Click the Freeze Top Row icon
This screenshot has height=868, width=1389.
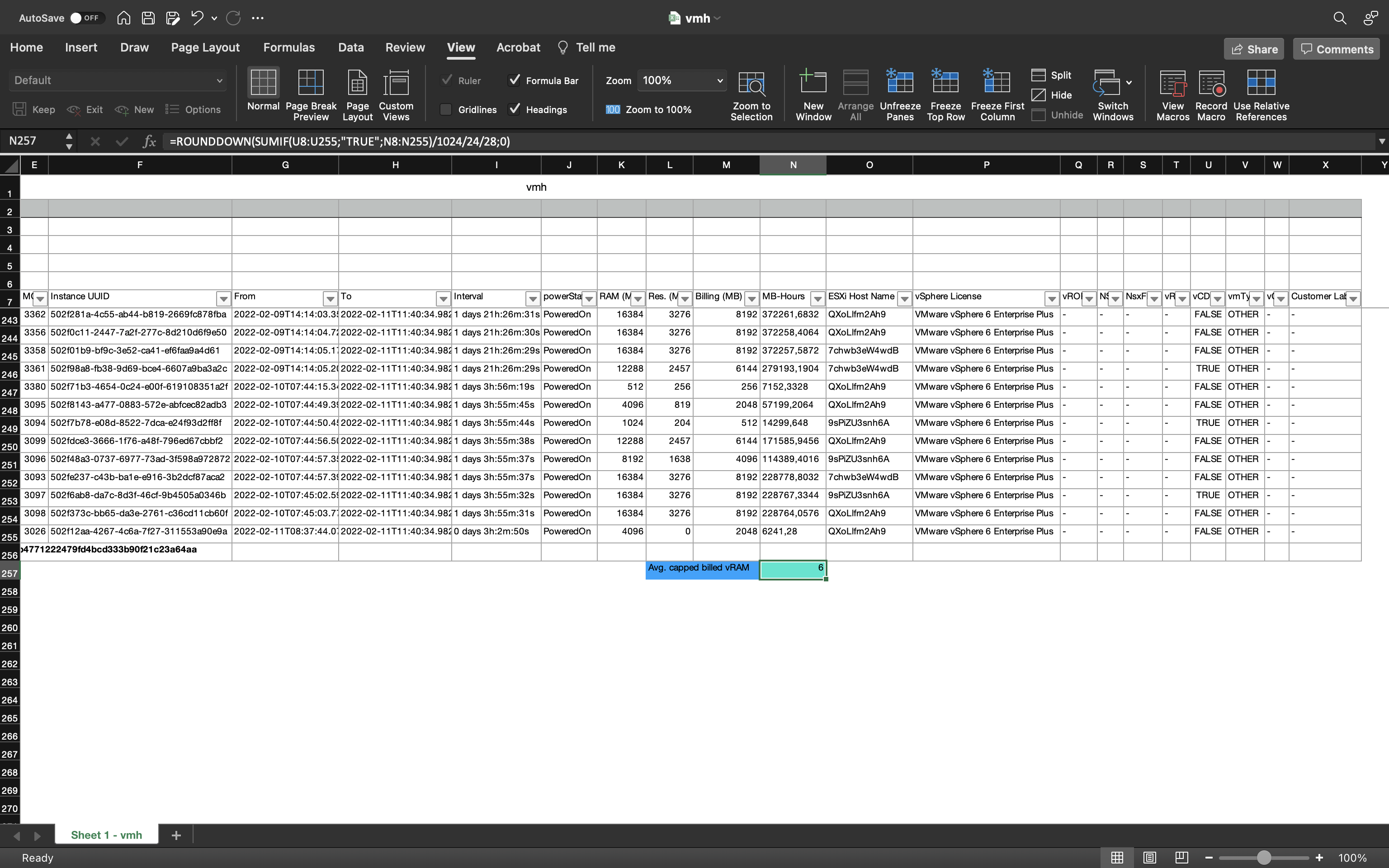(945, 84)
